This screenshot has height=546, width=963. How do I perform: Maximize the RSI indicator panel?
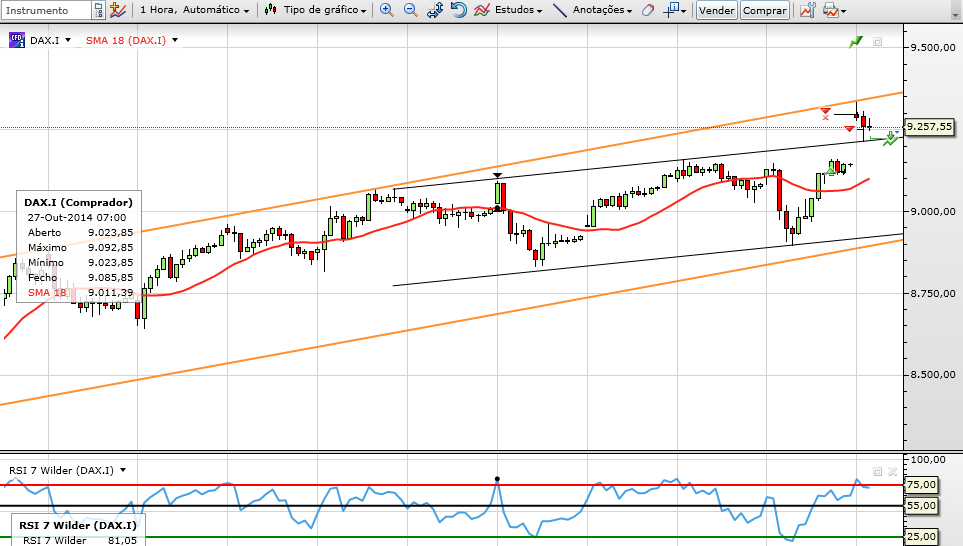(x=878, y=472)
